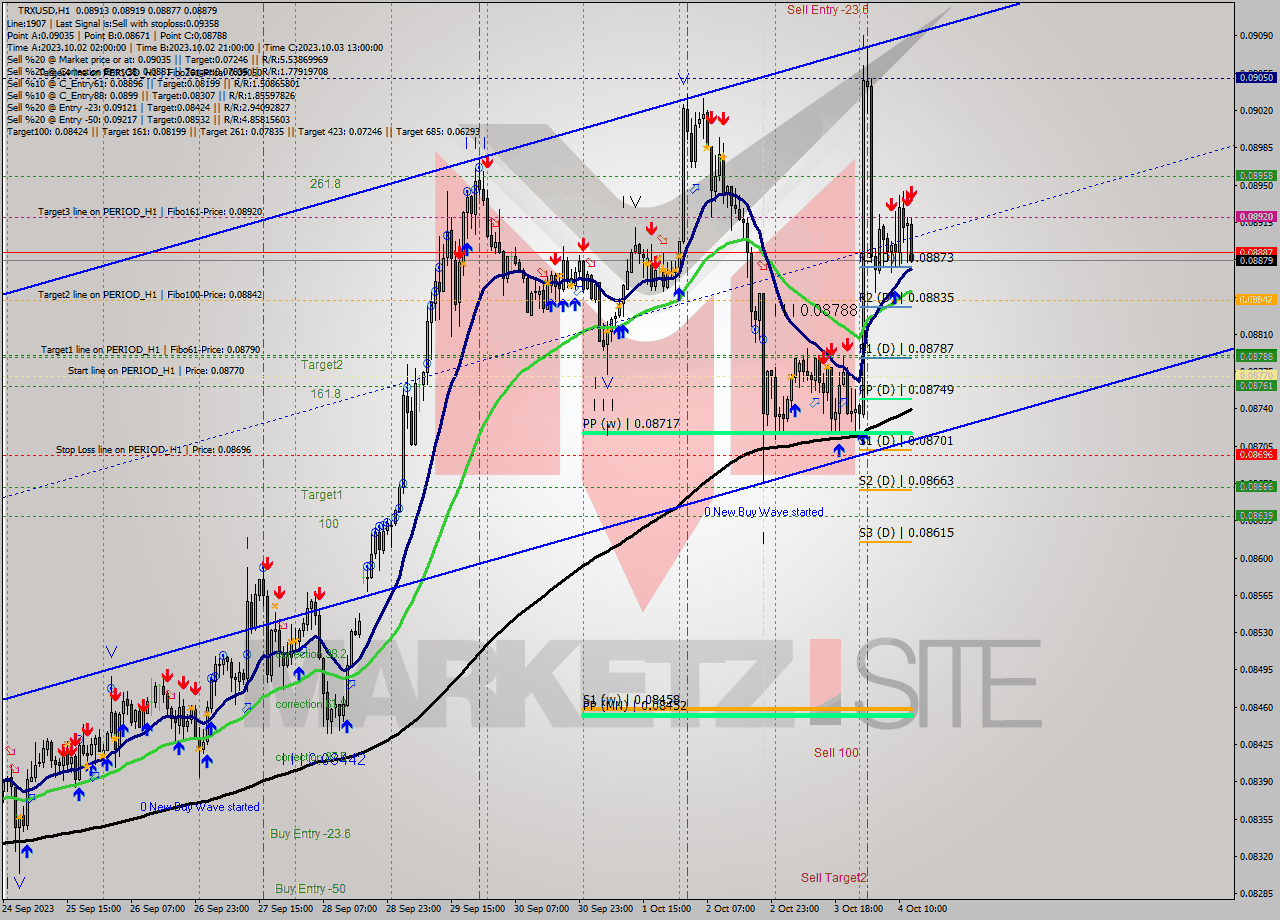Click the 'Sell Entry -23.6' label
This screenshot has height=920, width=1280.
[827, 9]
